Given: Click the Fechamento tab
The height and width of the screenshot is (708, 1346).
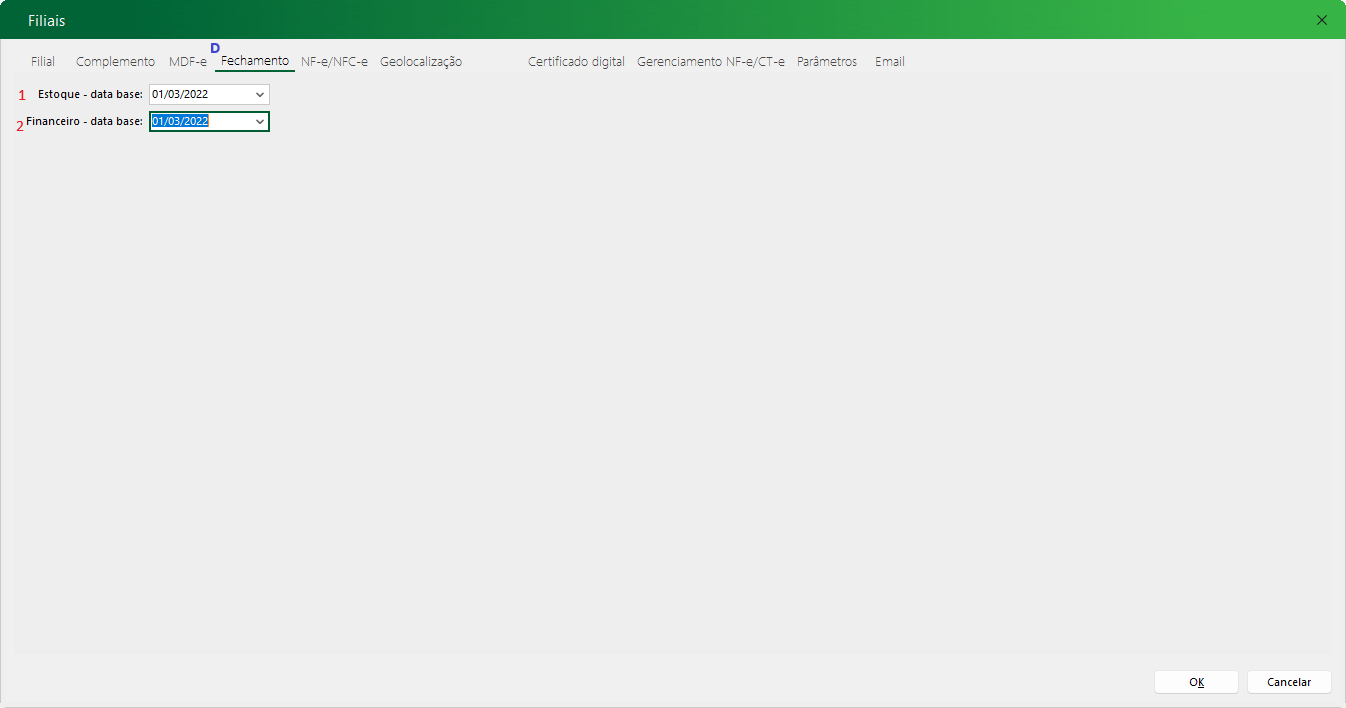Looking at the screenshot, I should pyautogui.click(x=255, y=61).
